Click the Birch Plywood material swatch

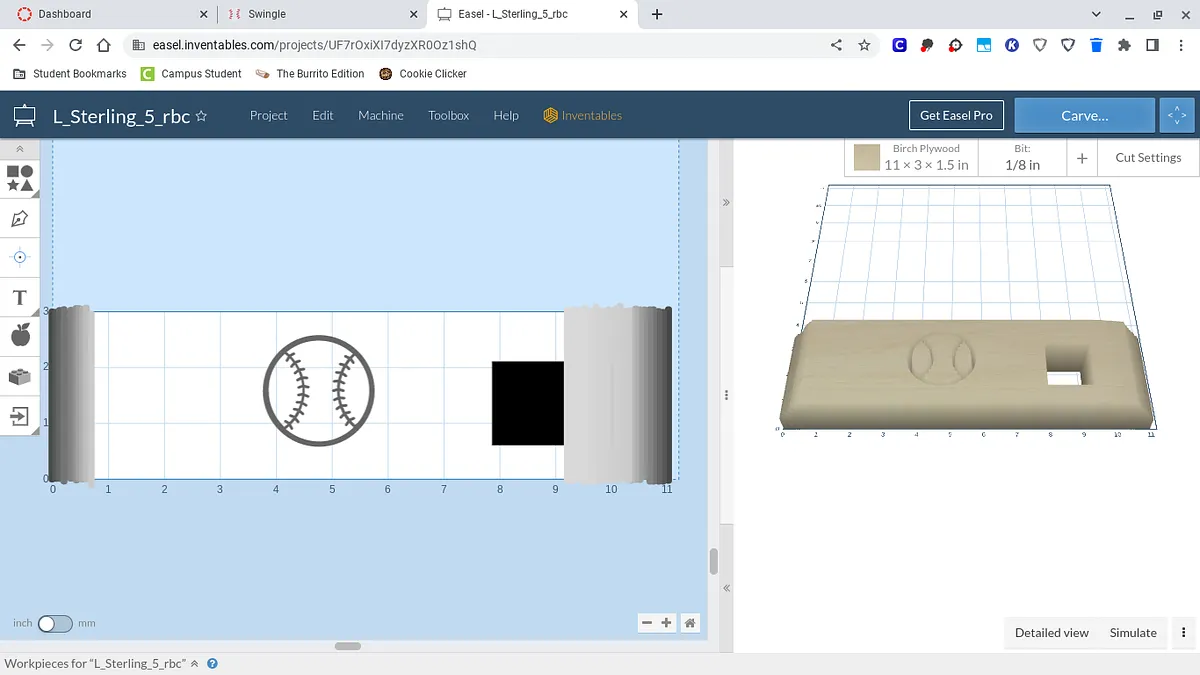(867, 157)
